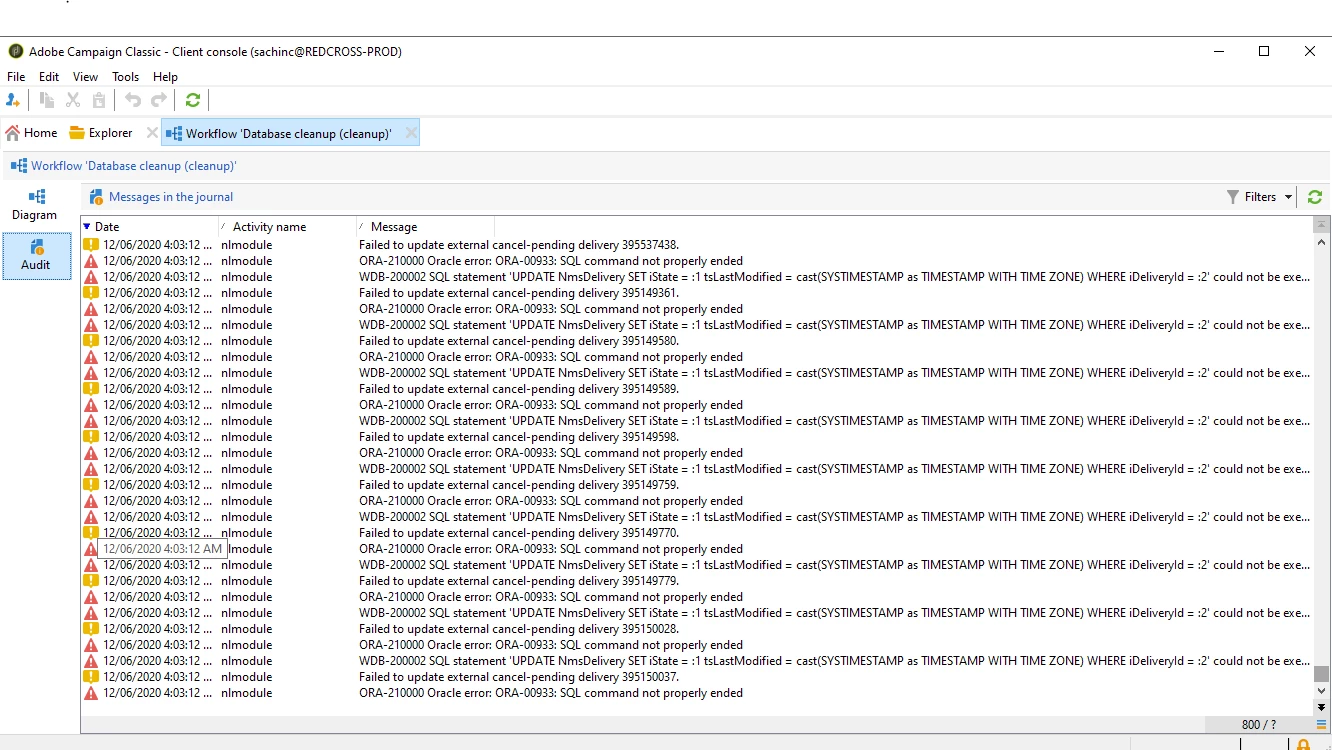Click the Cut scissors toolbar icon

tap(73, 100)
